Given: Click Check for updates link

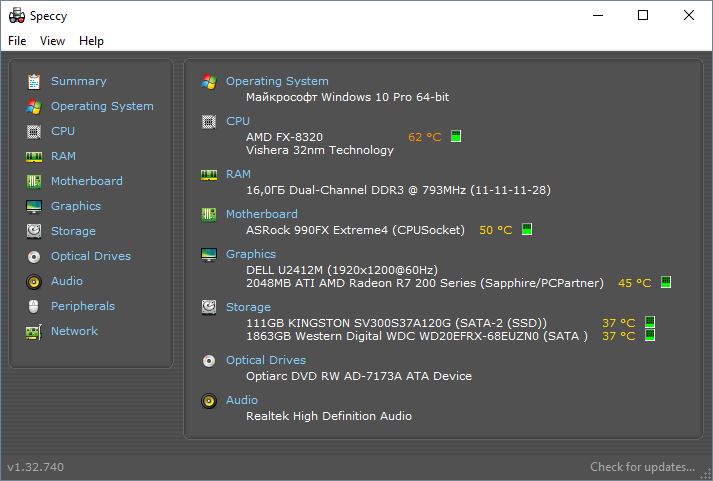Looking at the screenshot, I should (x=642, y=467).
